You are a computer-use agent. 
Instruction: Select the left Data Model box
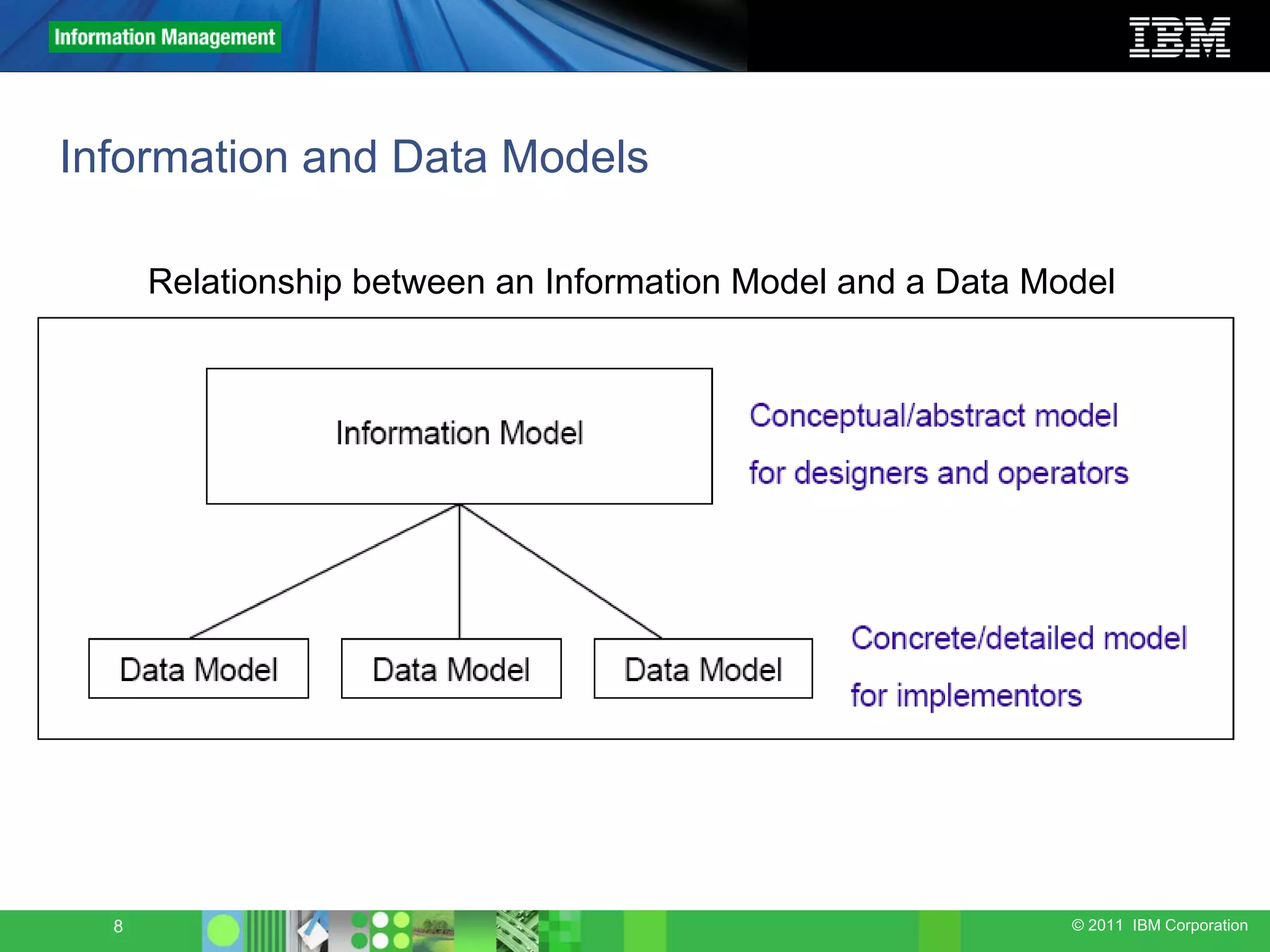point(198,669)
